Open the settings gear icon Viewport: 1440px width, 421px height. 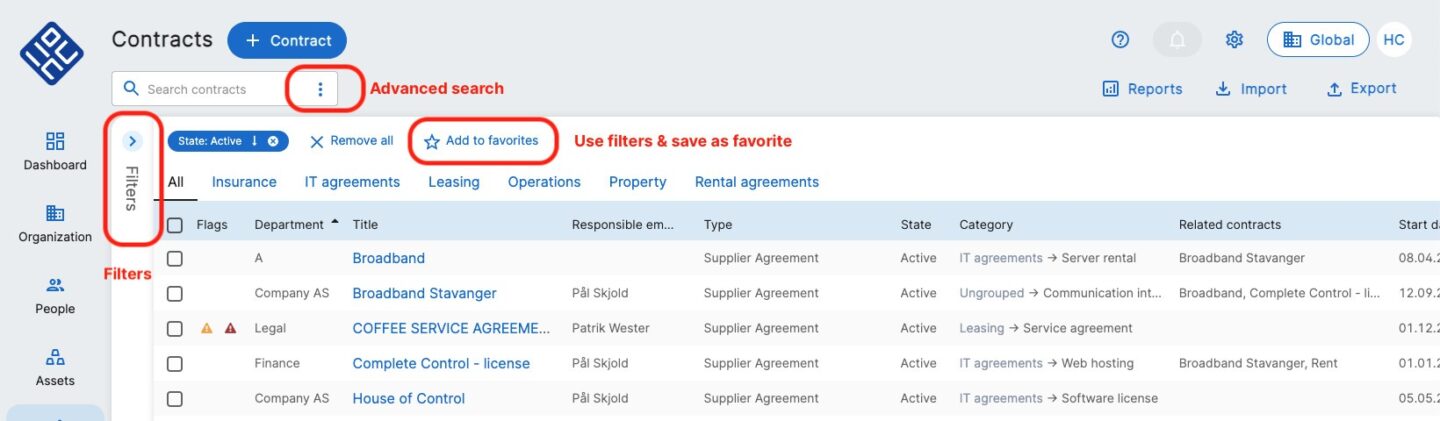(1234, 40)
